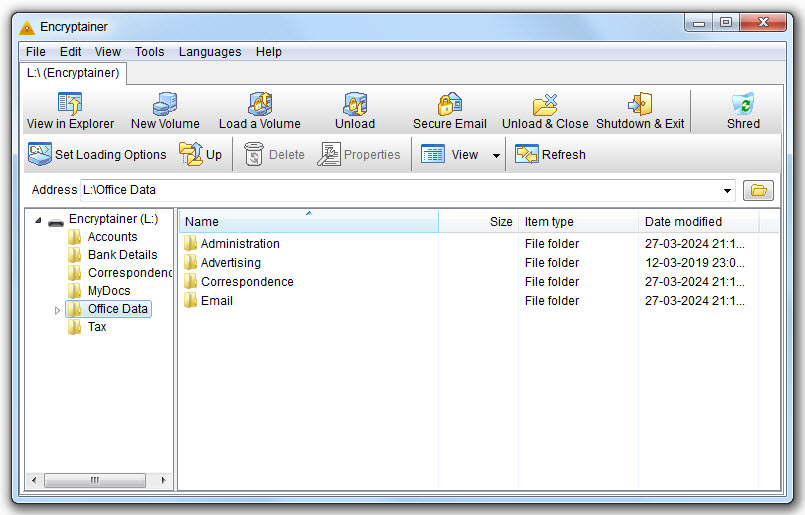
Task: Open the Help menu
Action: coord(269,52)
